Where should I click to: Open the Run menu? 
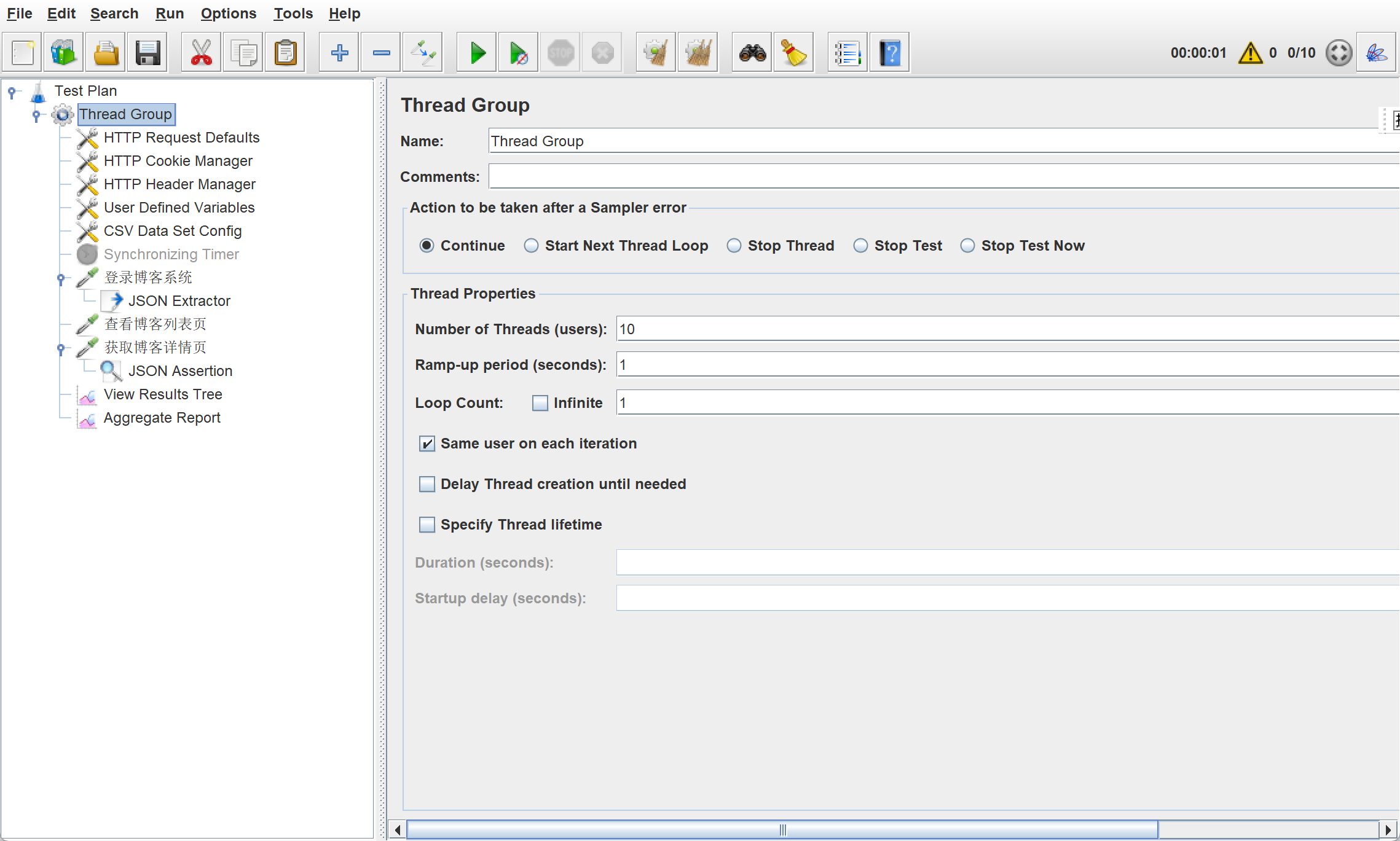pos(169,14)
